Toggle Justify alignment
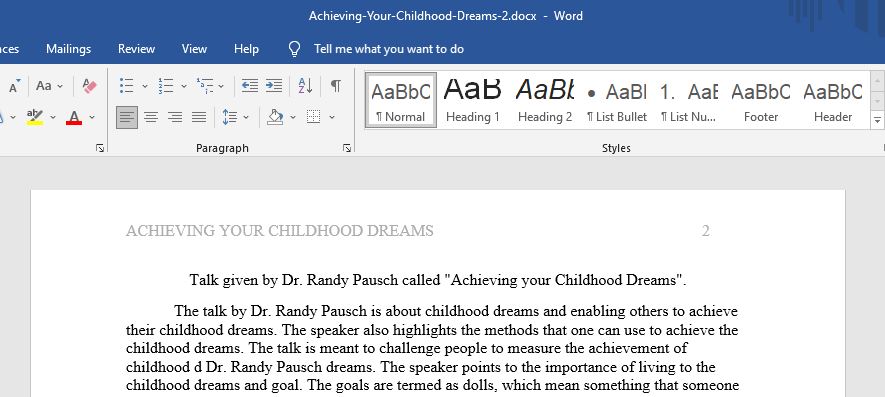The image size is (885, 397). (x=199, y=117)
